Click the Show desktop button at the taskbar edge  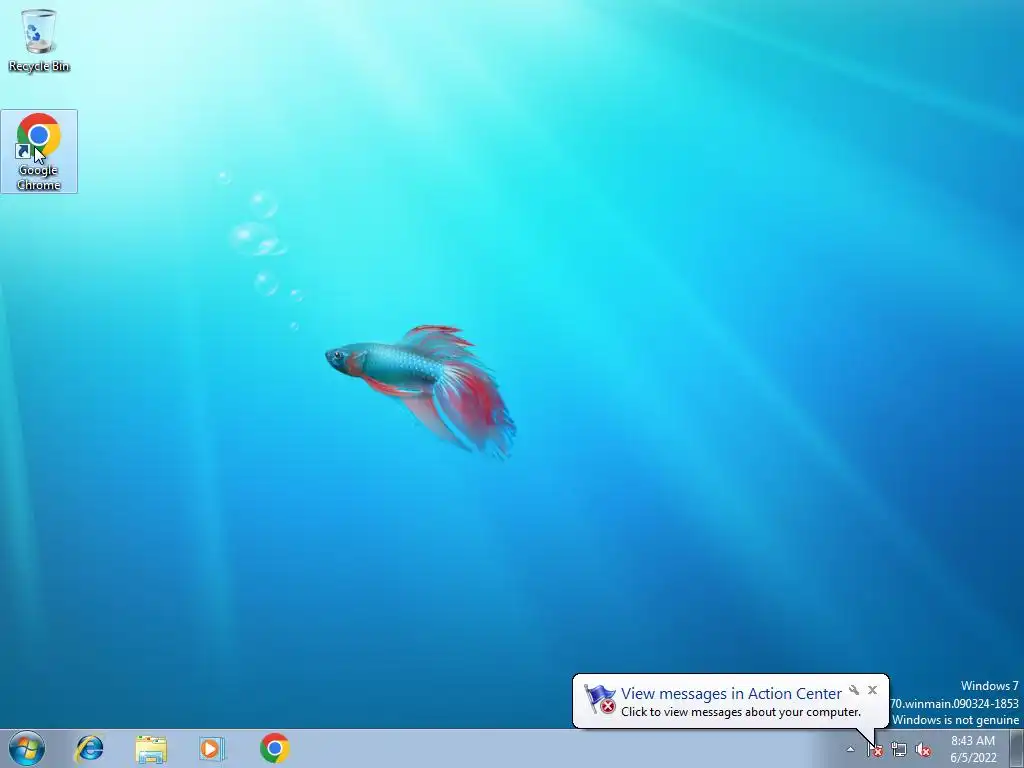(1017, 748)
